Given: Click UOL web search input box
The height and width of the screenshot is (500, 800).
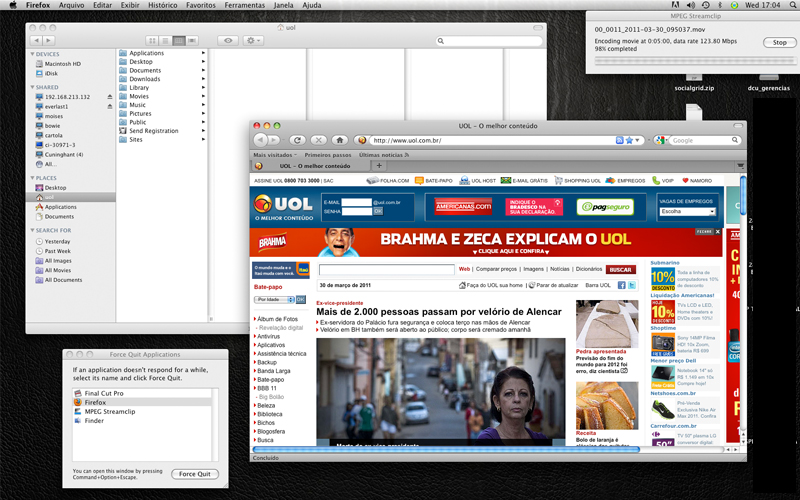Looking at the screenshot, I should coord(387,269).
